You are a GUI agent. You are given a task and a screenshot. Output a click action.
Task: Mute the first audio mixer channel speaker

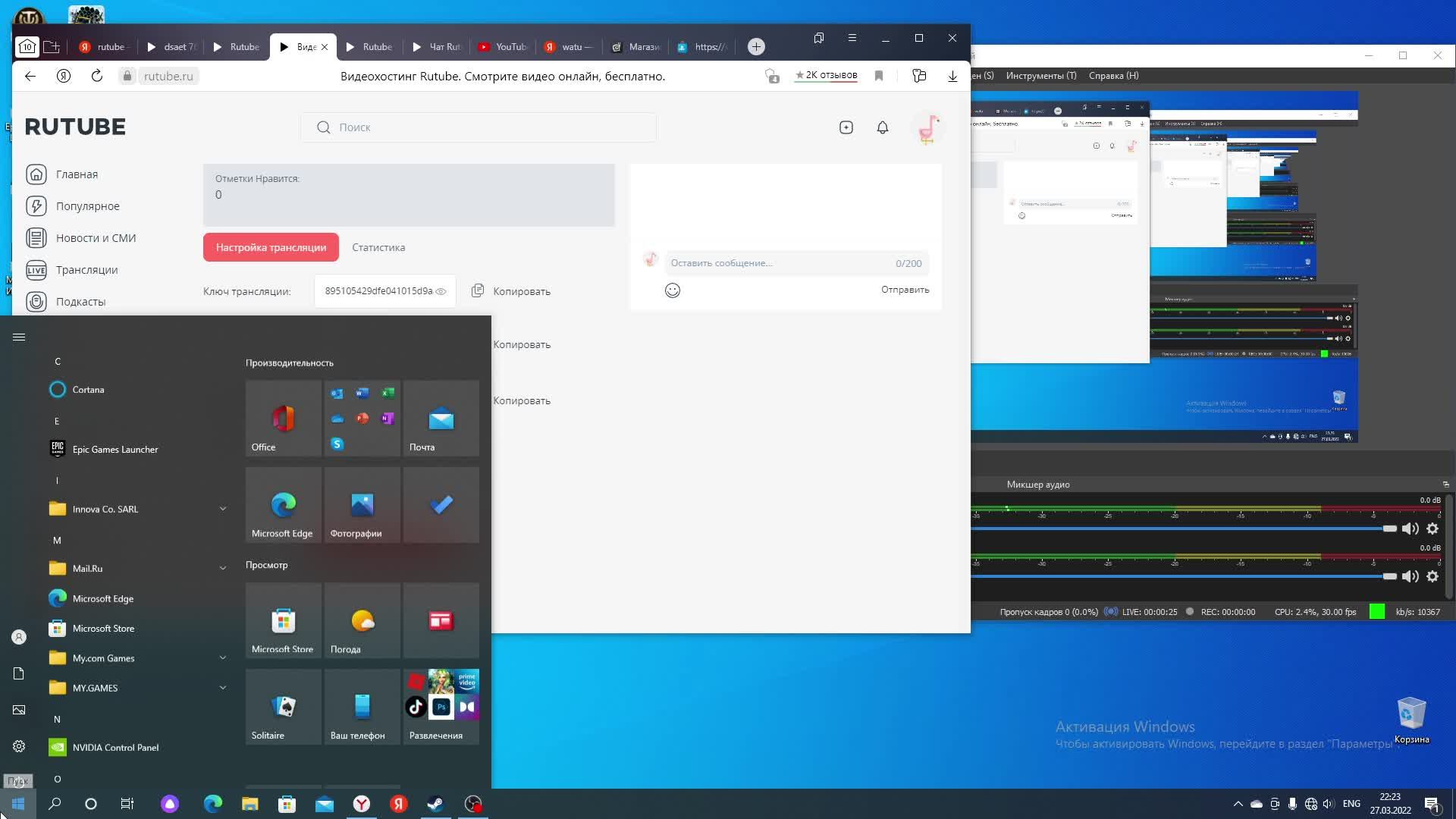pos(1410,529)
